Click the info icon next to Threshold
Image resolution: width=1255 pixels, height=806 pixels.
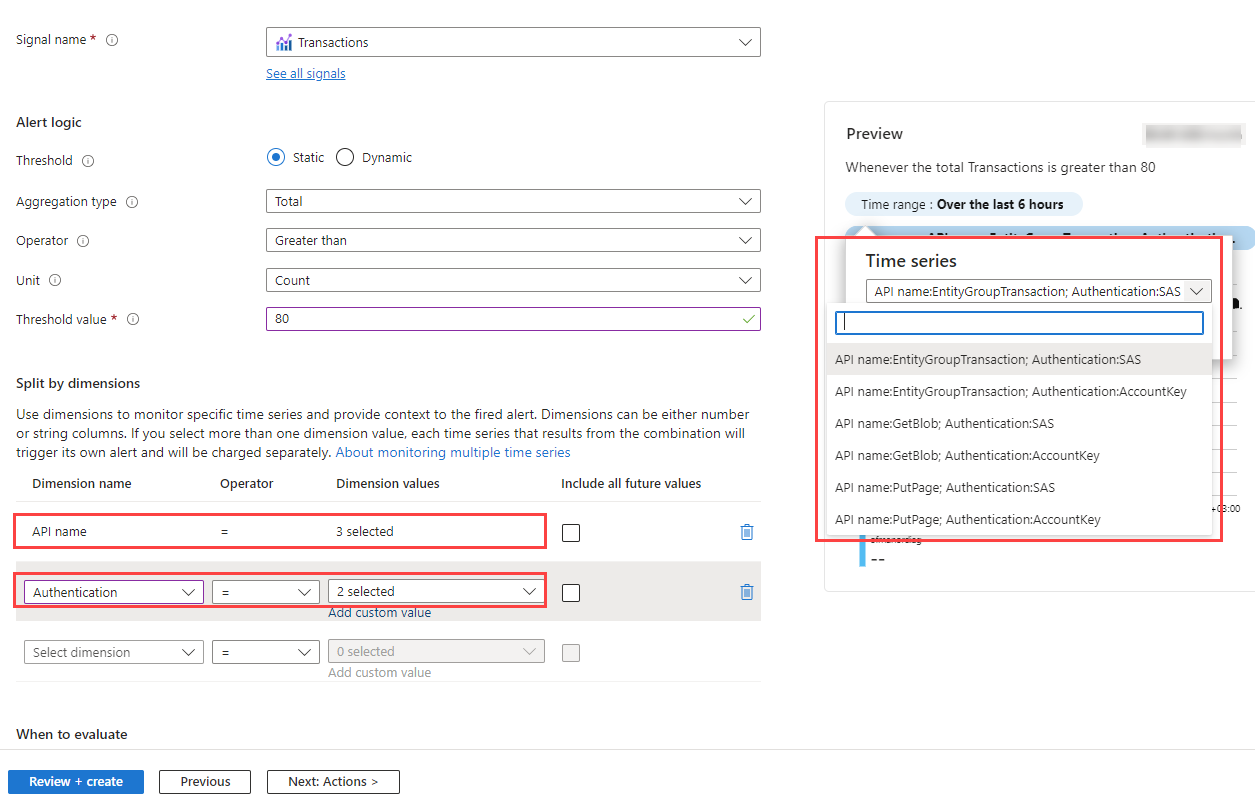(x=88, y=161)
